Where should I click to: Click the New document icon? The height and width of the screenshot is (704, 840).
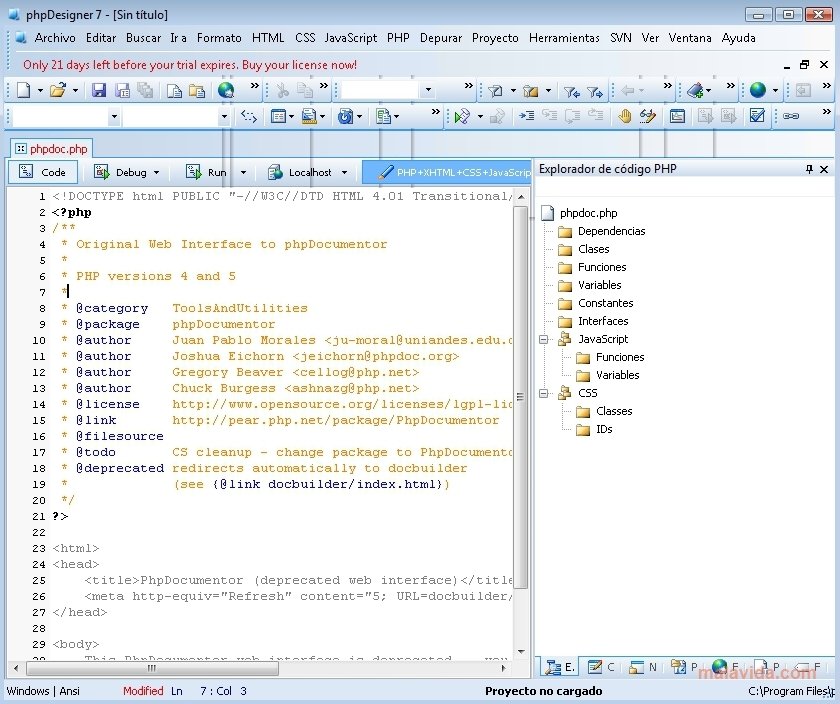tap(24, 90)
